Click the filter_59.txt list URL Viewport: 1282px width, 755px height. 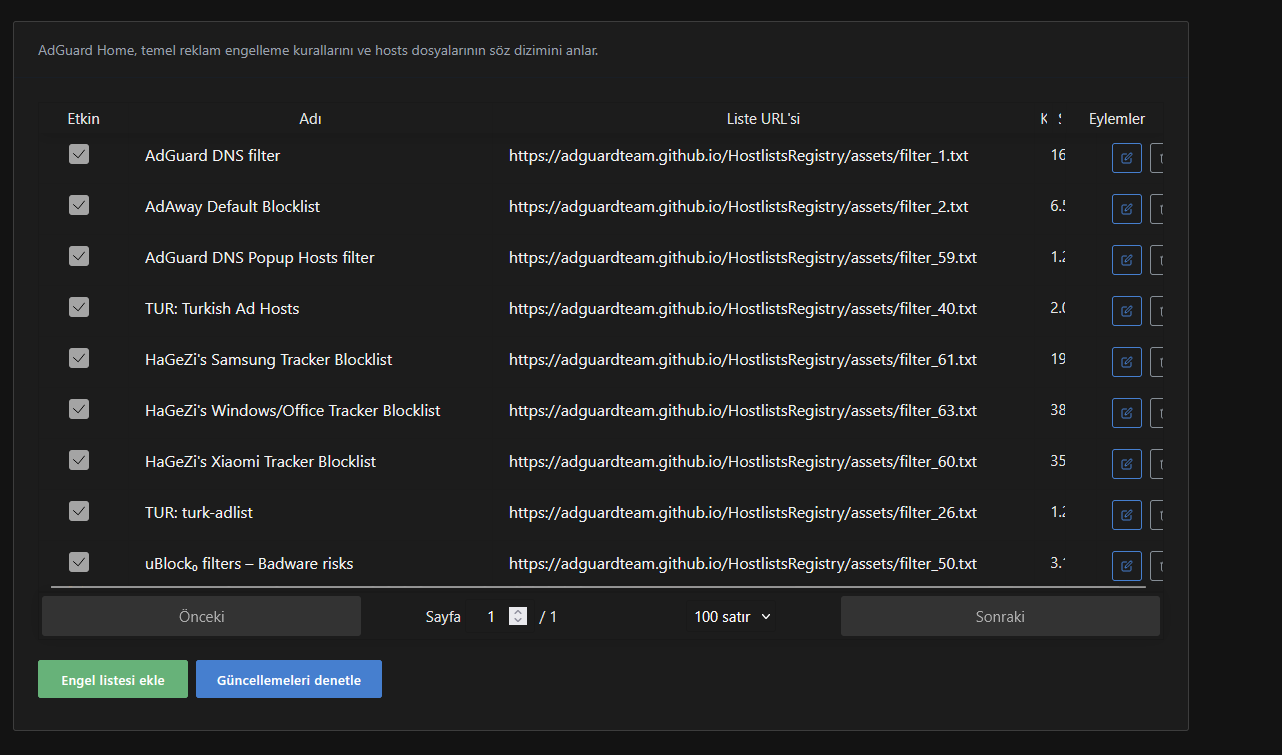pos(743,258)
